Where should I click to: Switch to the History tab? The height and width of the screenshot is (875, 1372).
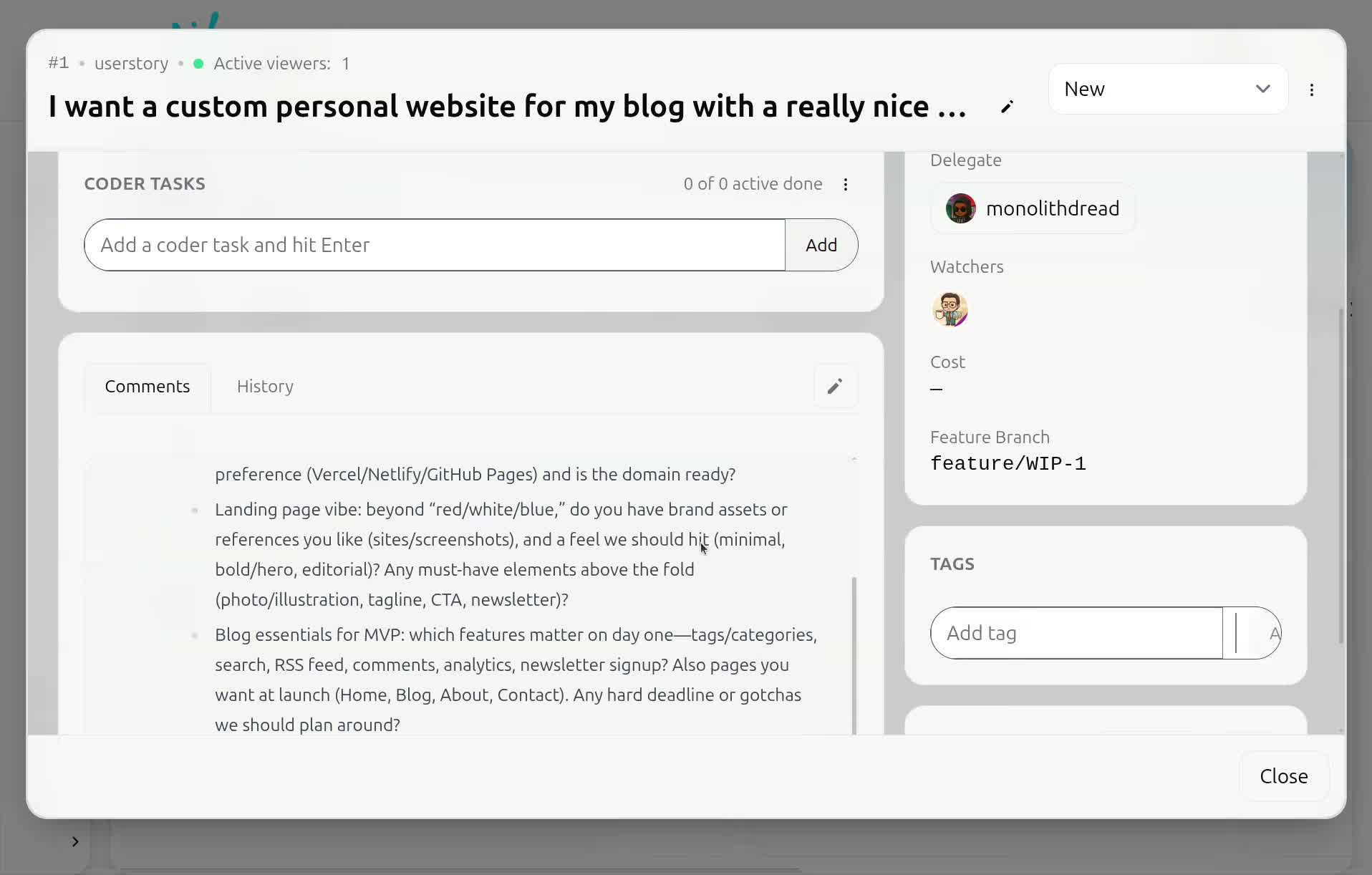(265, 386)
